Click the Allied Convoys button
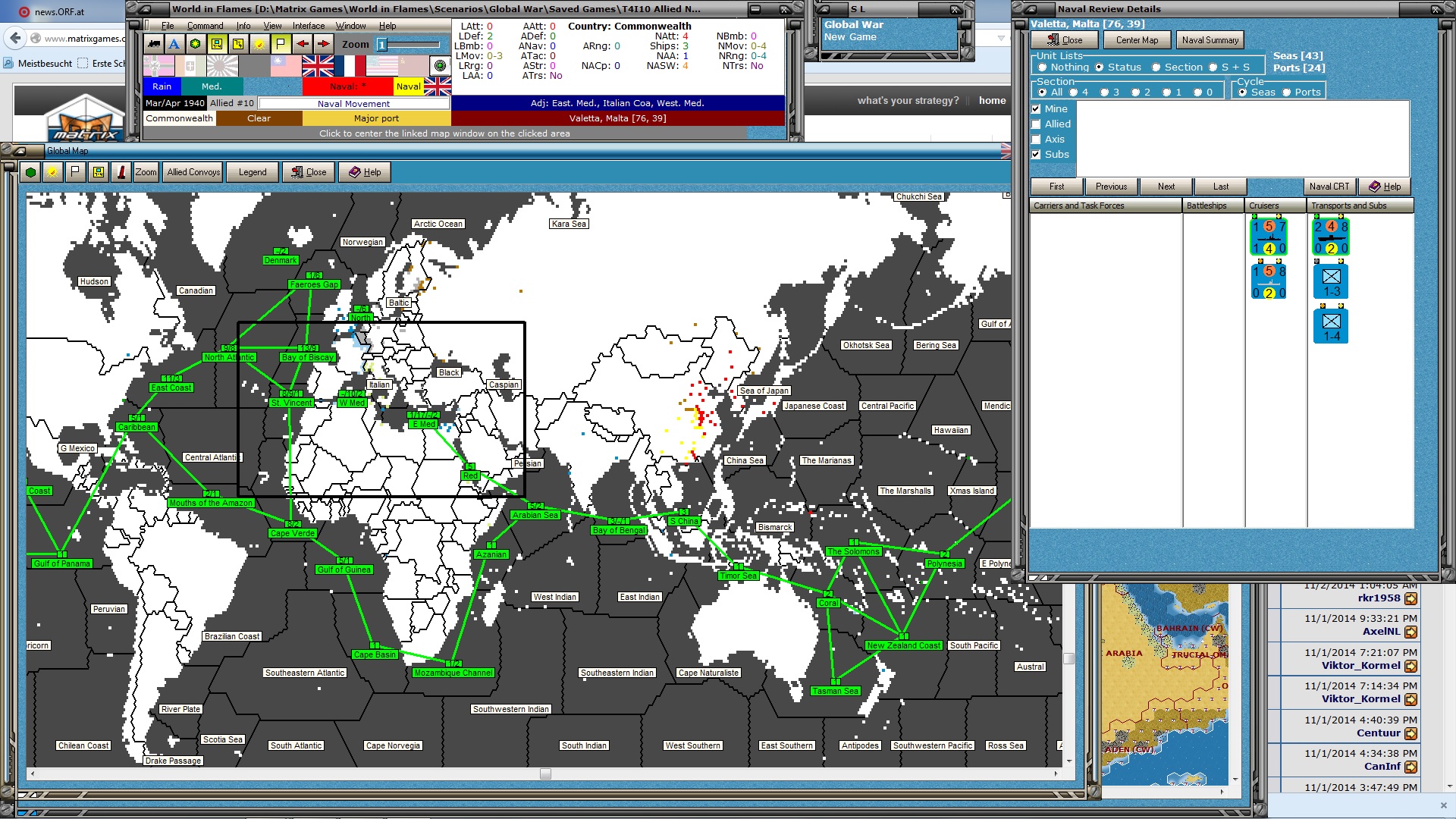The width and height of the screenshot is (1456, 819). coord(193,172)
